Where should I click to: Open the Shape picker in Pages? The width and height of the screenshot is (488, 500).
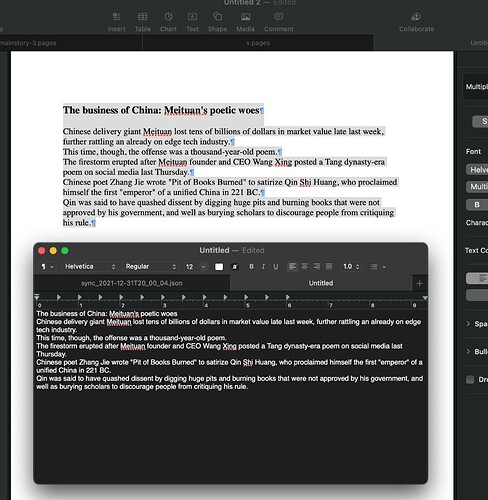(x=217, y=22)
